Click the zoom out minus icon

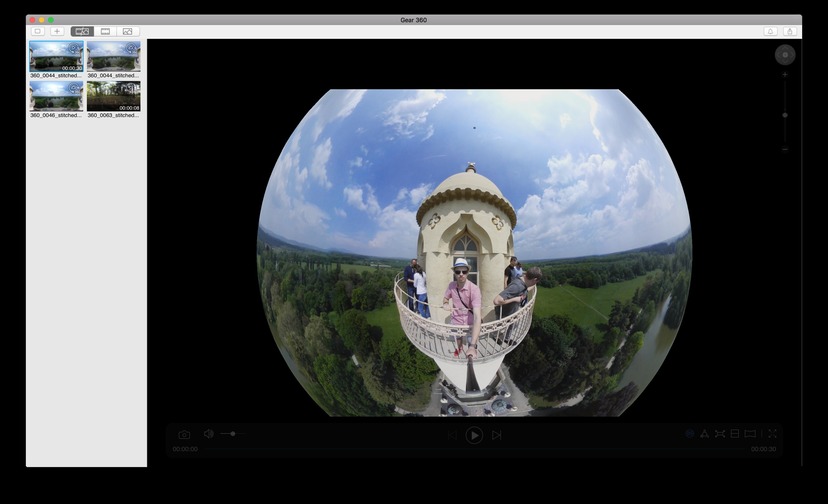click(x=785, y=150)
